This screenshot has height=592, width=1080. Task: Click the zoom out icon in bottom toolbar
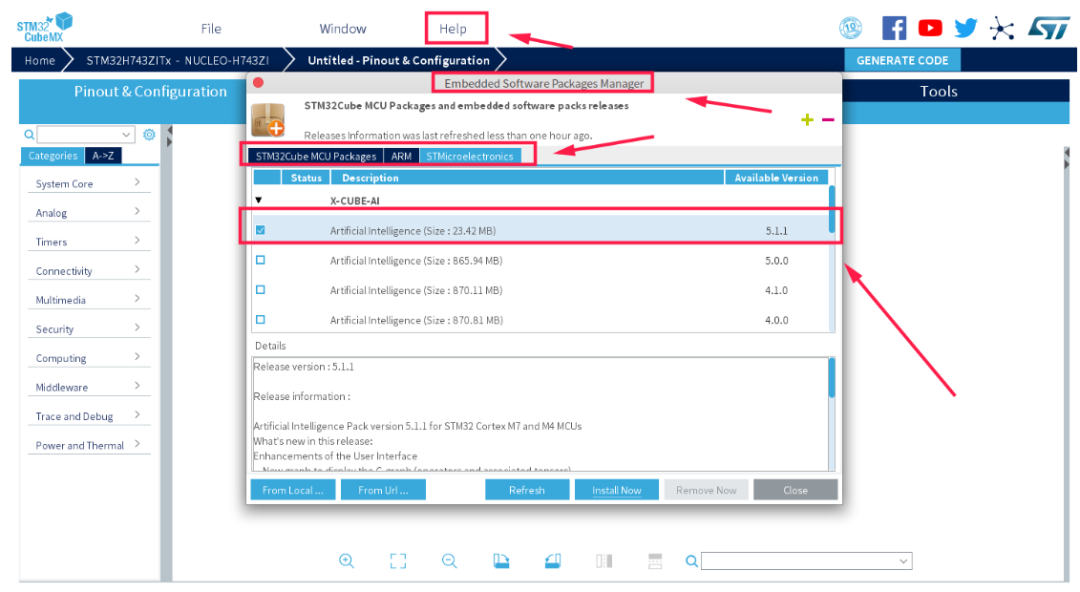click(x=449, y=561)
